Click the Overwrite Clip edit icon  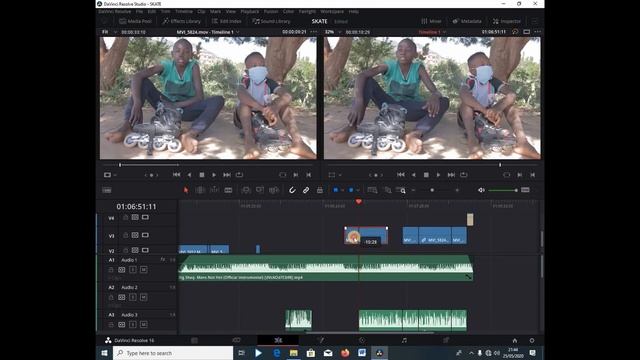260,190
